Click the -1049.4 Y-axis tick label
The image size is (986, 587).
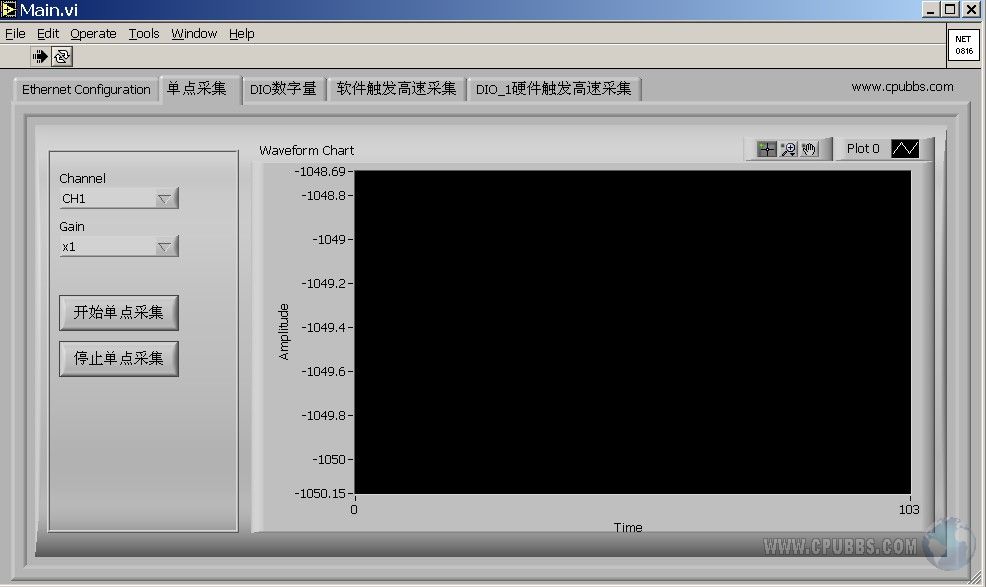(x=323, y=327)
